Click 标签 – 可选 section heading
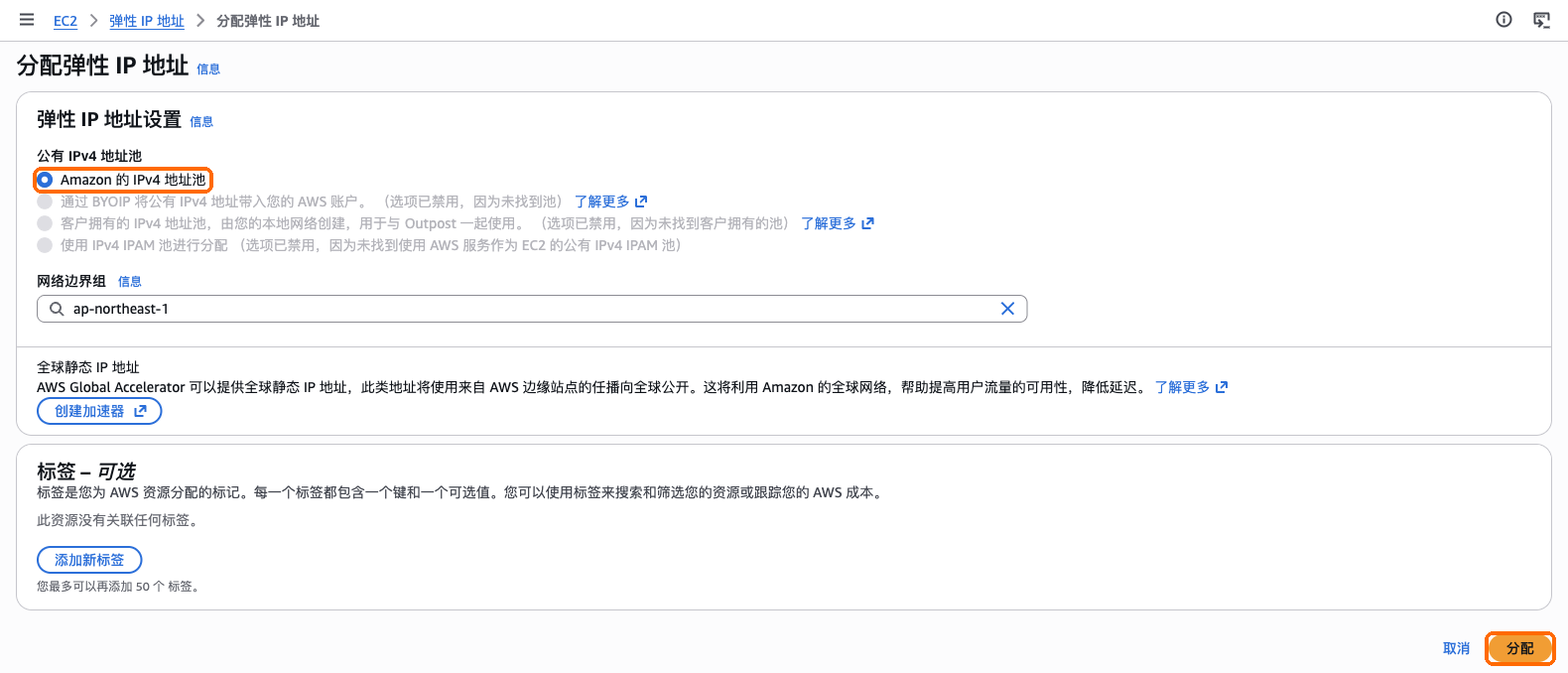The image size is (1568, 673). tap(86, 471)
